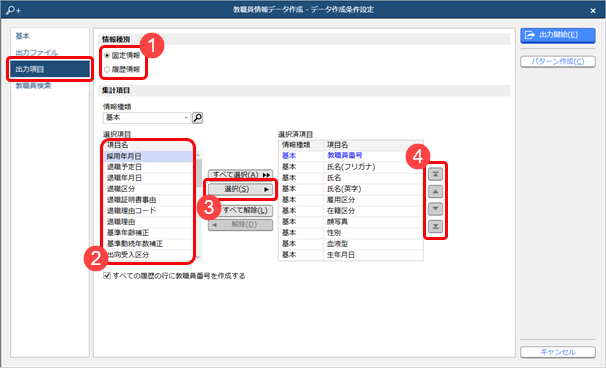Select 退職理由コード in the 選択項目 list
This screenshot has width=606, height=368.
coord(149,211)
